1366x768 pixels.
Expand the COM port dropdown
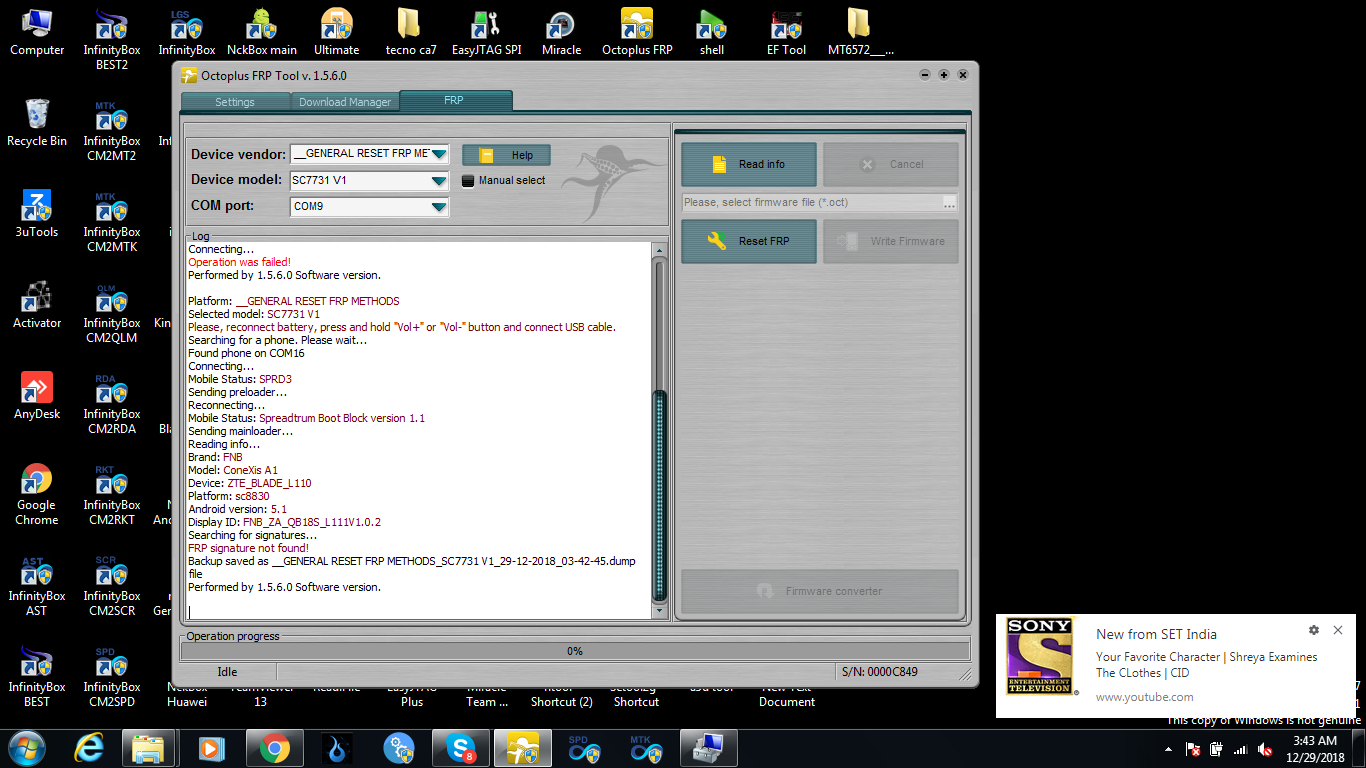[x=439, y=207]
